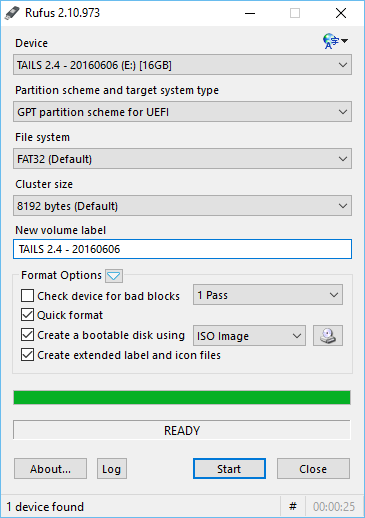Open the language selection globe icon

click(335, 41)
